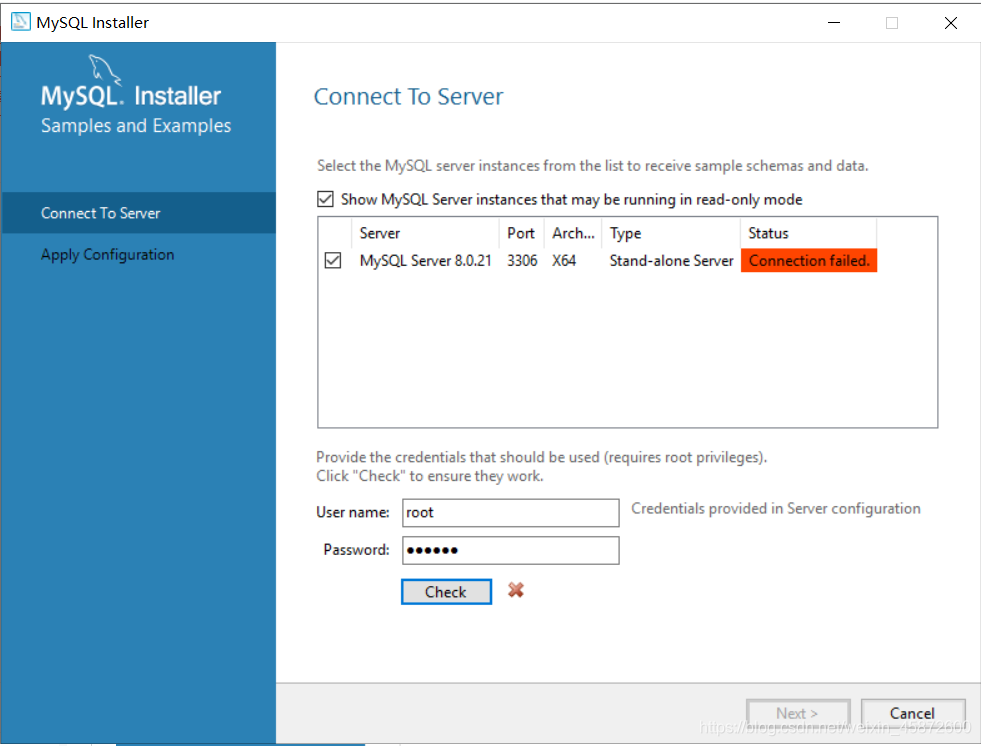Click the Credentials provided in Server configuration text
981x746 pixels.
coord(776,508)
